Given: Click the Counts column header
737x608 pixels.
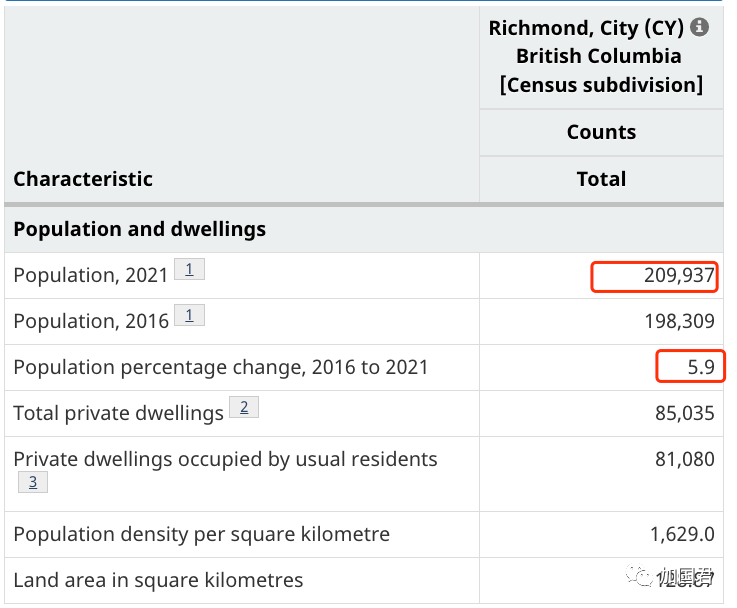Looking at the screenshot, I should tap(601, 132).
